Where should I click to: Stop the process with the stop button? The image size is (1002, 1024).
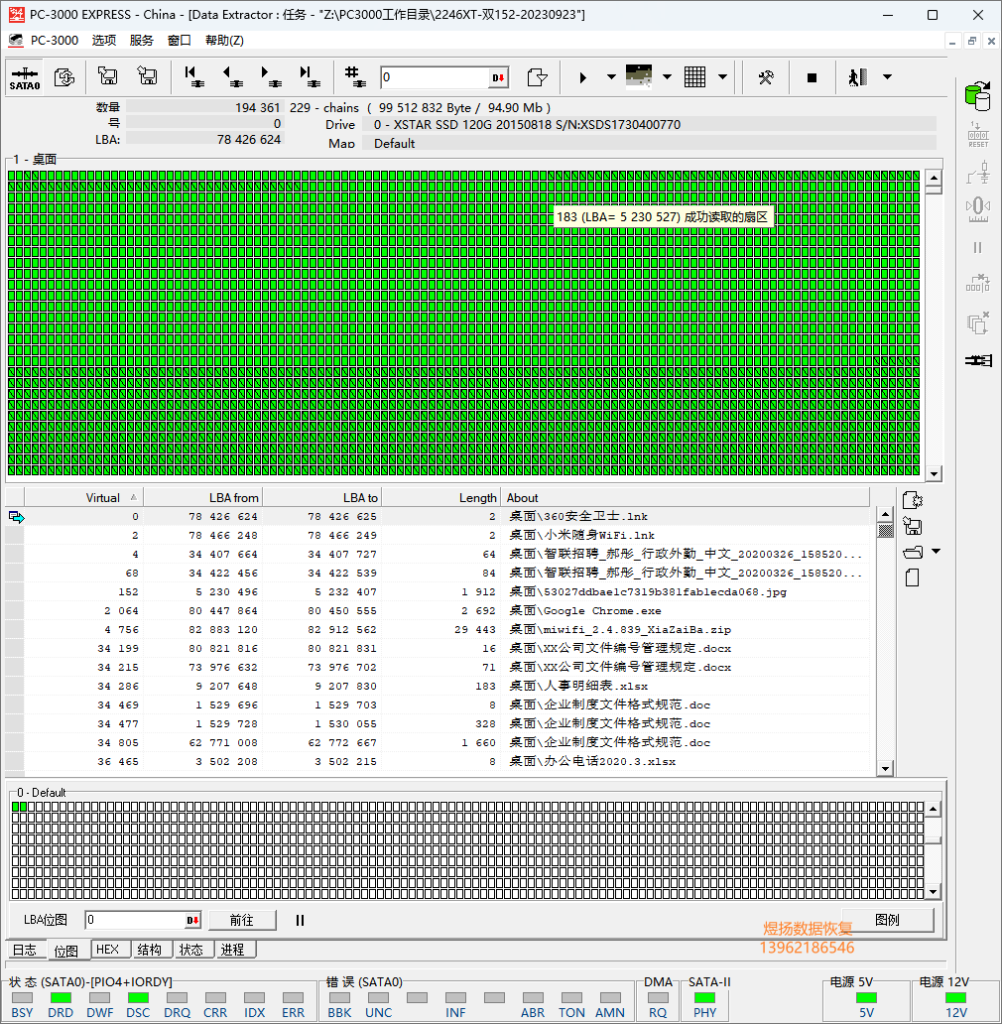point(811,78)
